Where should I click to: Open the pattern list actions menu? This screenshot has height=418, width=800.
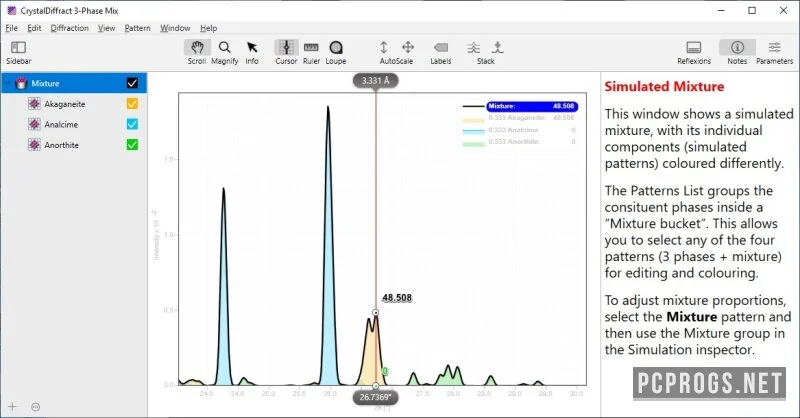[35, 407]
